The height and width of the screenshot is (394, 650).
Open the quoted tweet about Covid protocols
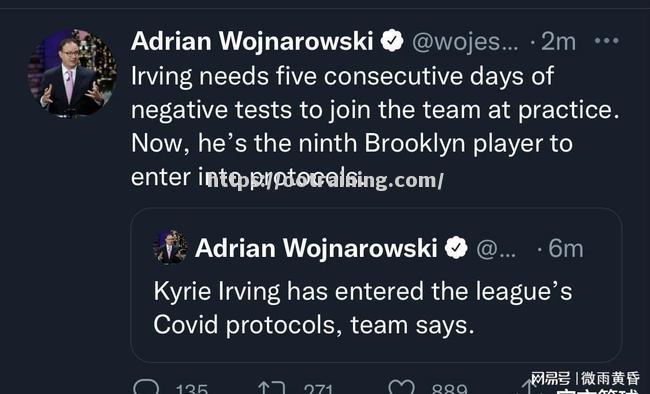[x=376, y=285]
